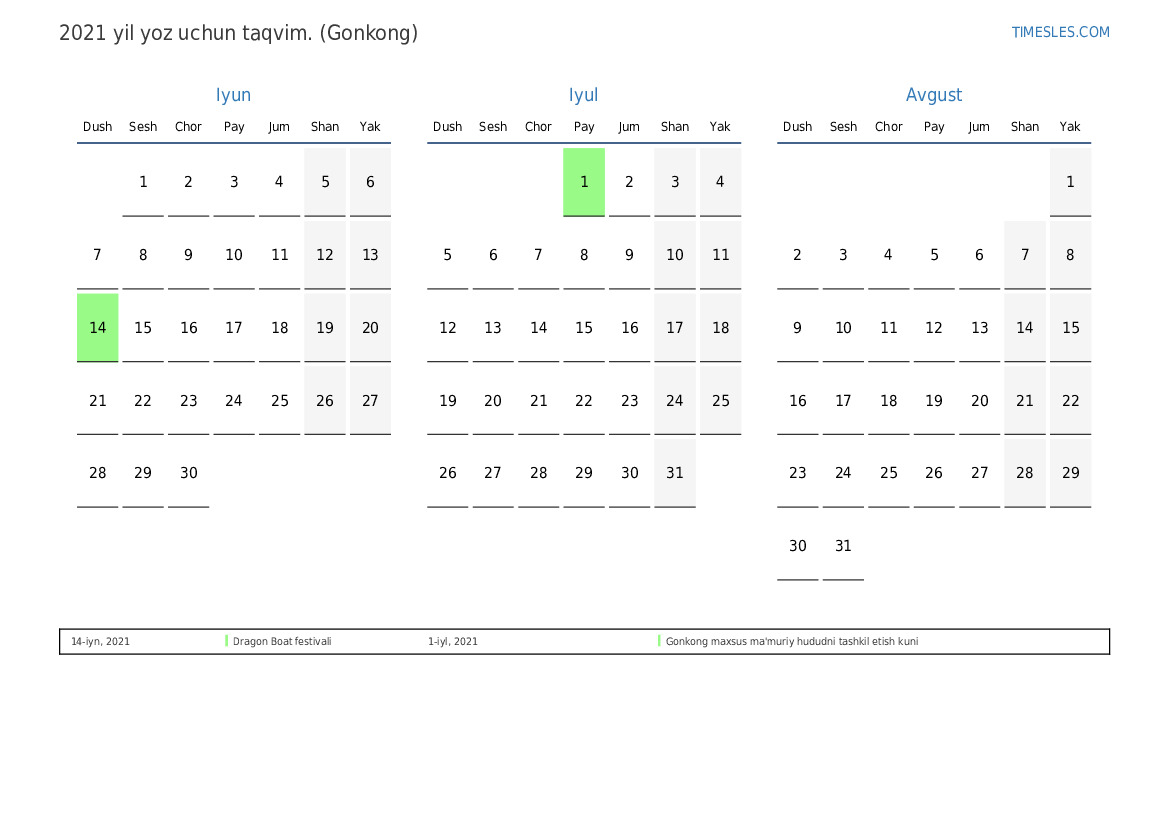The image size is (1169, 827).
Task: Click the Iyul month heading
Action: (x=584, y=95)
